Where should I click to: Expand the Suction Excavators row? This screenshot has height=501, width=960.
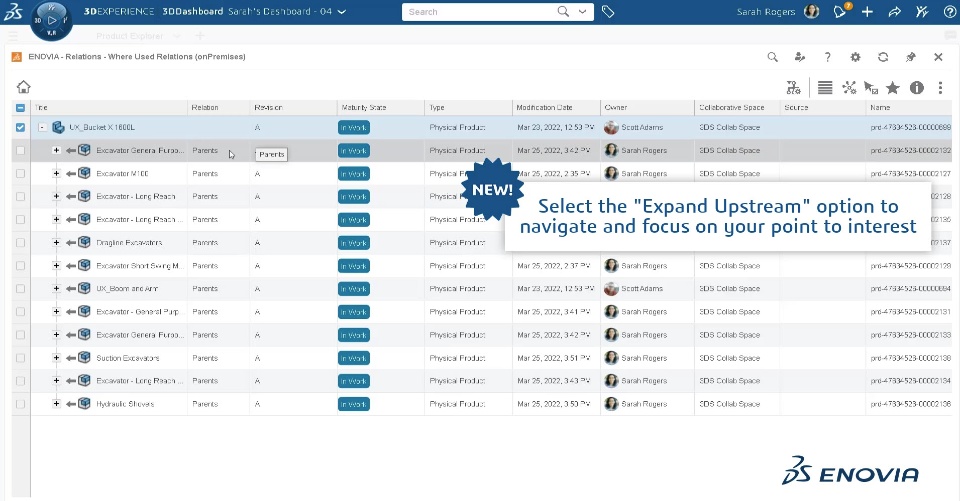pos(56,358)
